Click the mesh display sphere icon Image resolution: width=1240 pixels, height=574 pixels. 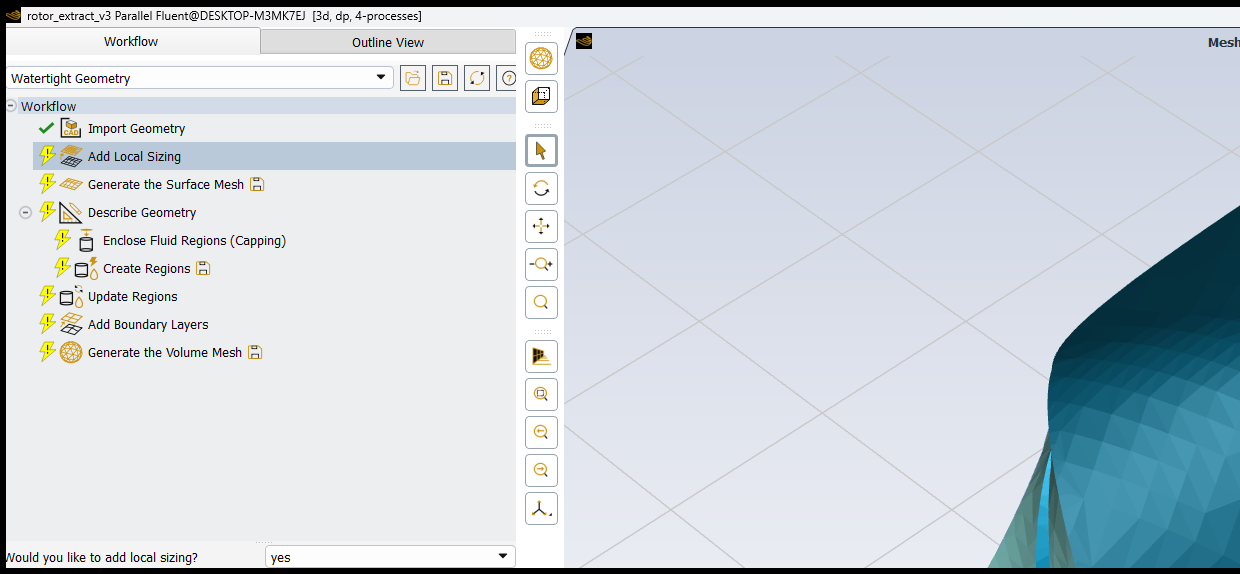(541, 59)
